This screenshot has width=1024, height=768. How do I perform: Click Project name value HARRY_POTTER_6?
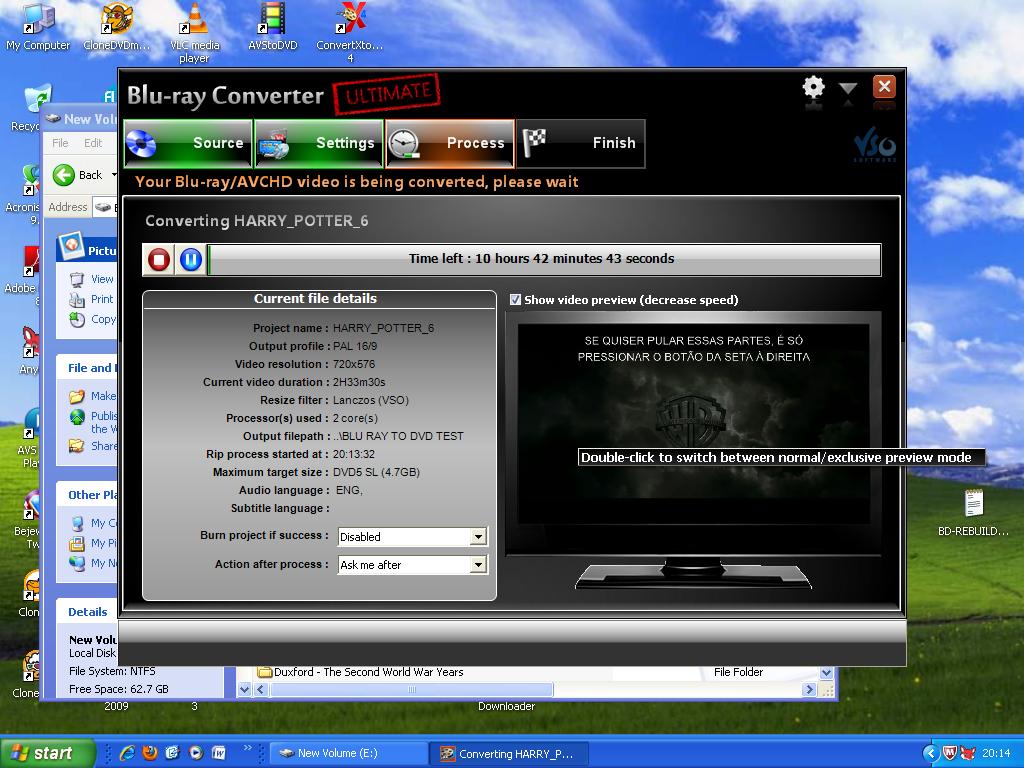pyautogui.click(x=383, y=328)
